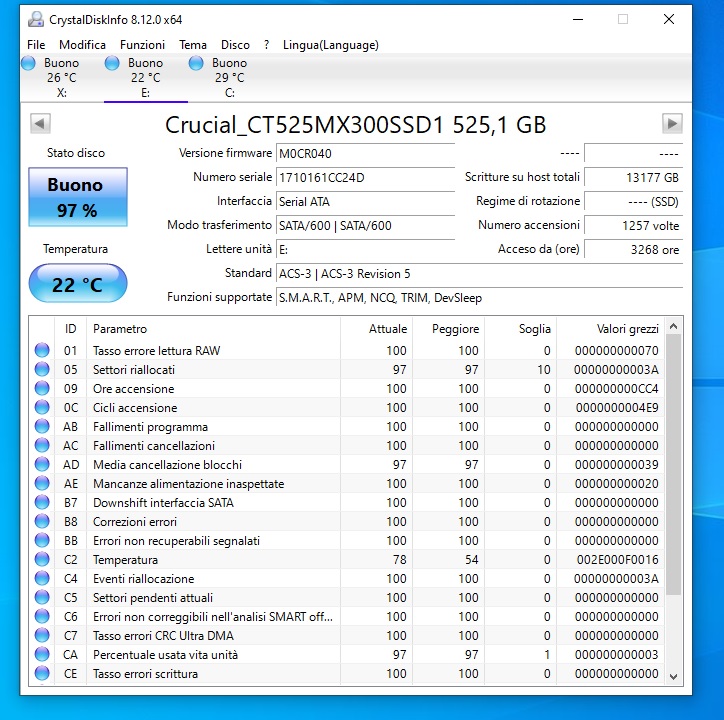Click the status orb for drive X:
This screenshot has height=720, width=724.
(x=28, y=63)
